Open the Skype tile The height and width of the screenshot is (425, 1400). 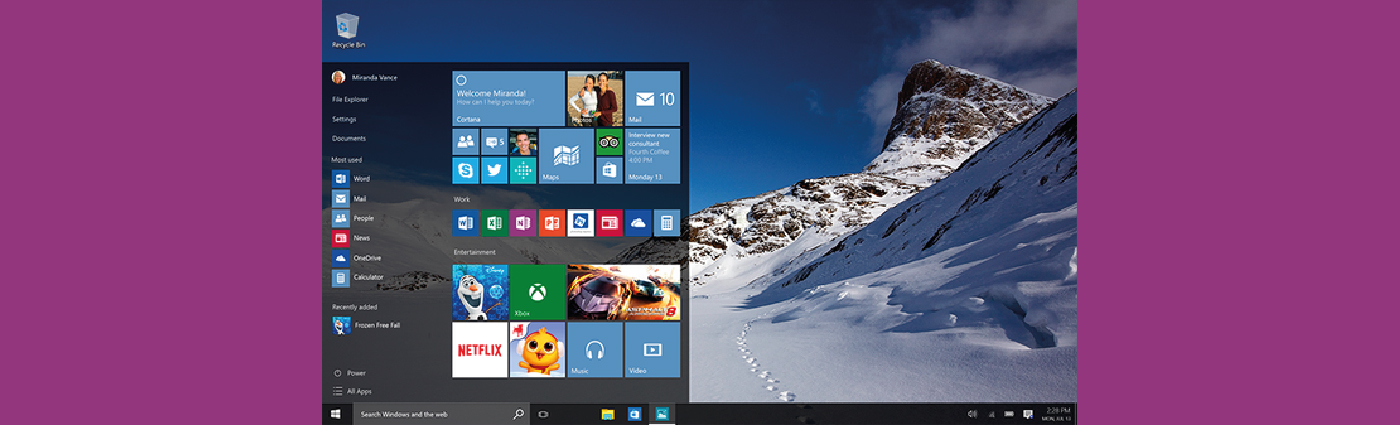point(465,170)
